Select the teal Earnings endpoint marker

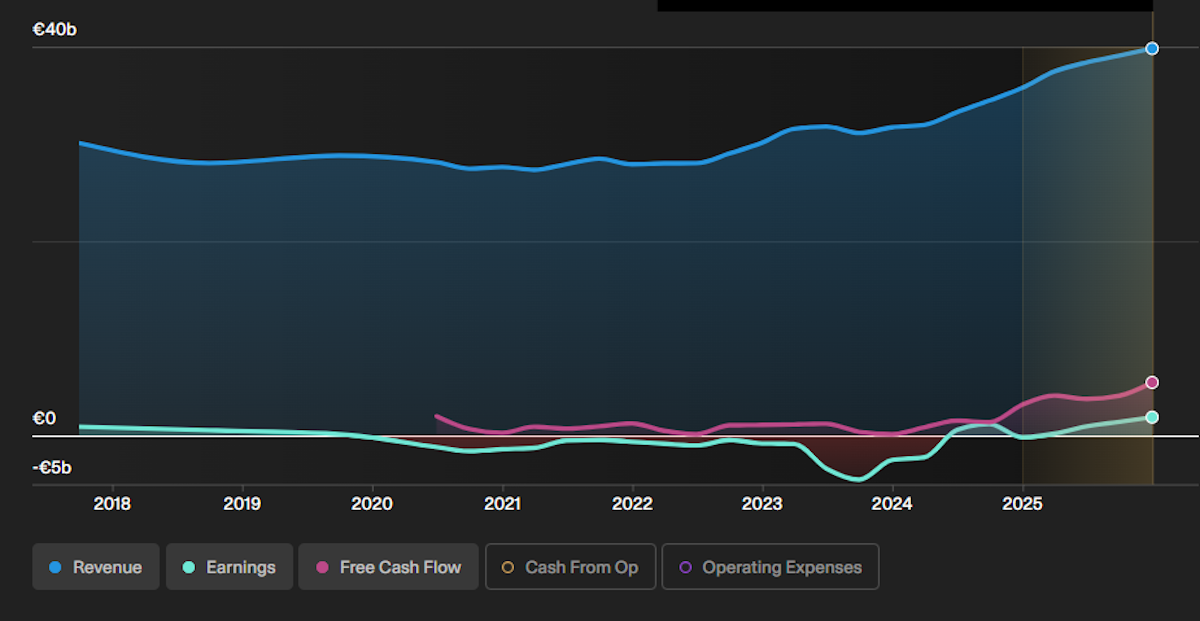tap(1152, 417)
